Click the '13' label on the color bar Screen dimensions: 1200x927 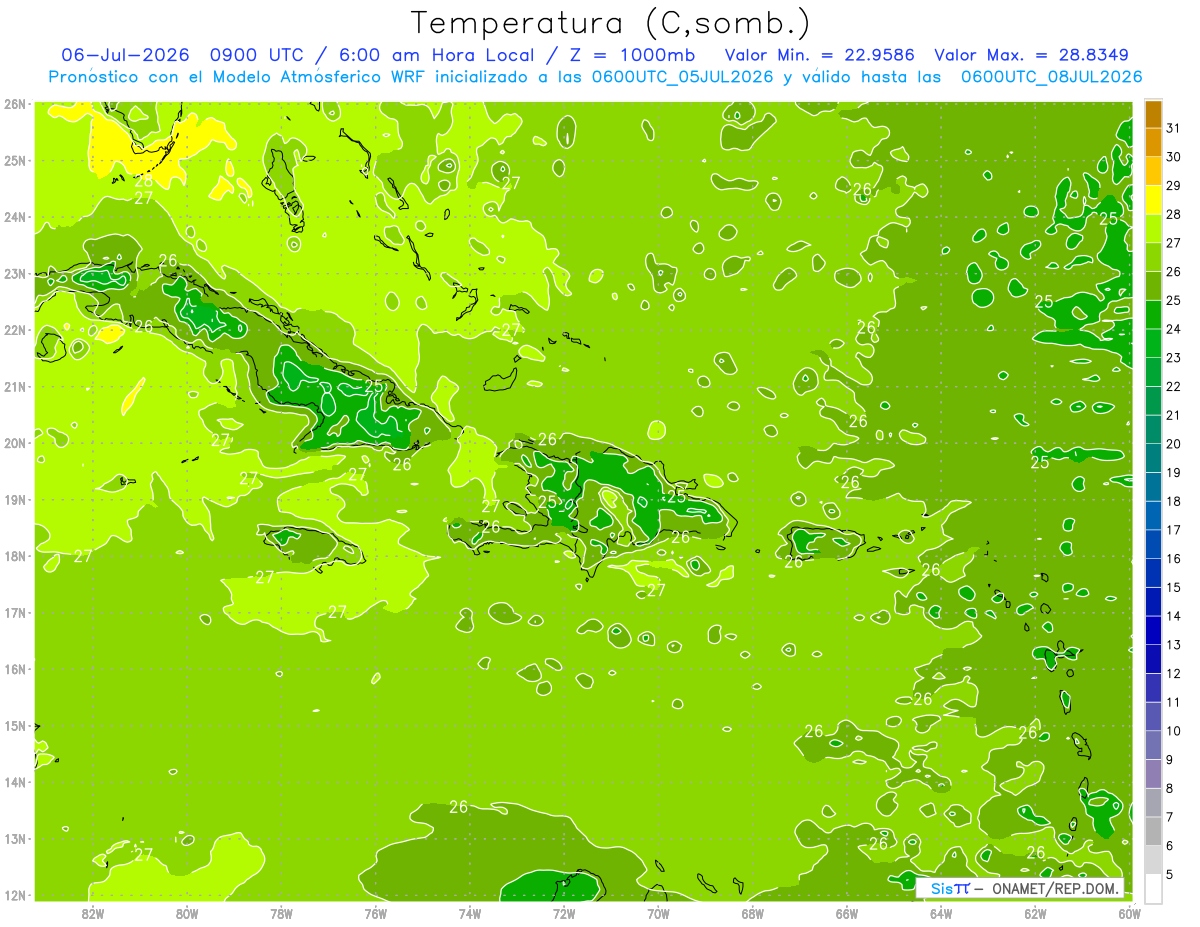point(1174,644)
